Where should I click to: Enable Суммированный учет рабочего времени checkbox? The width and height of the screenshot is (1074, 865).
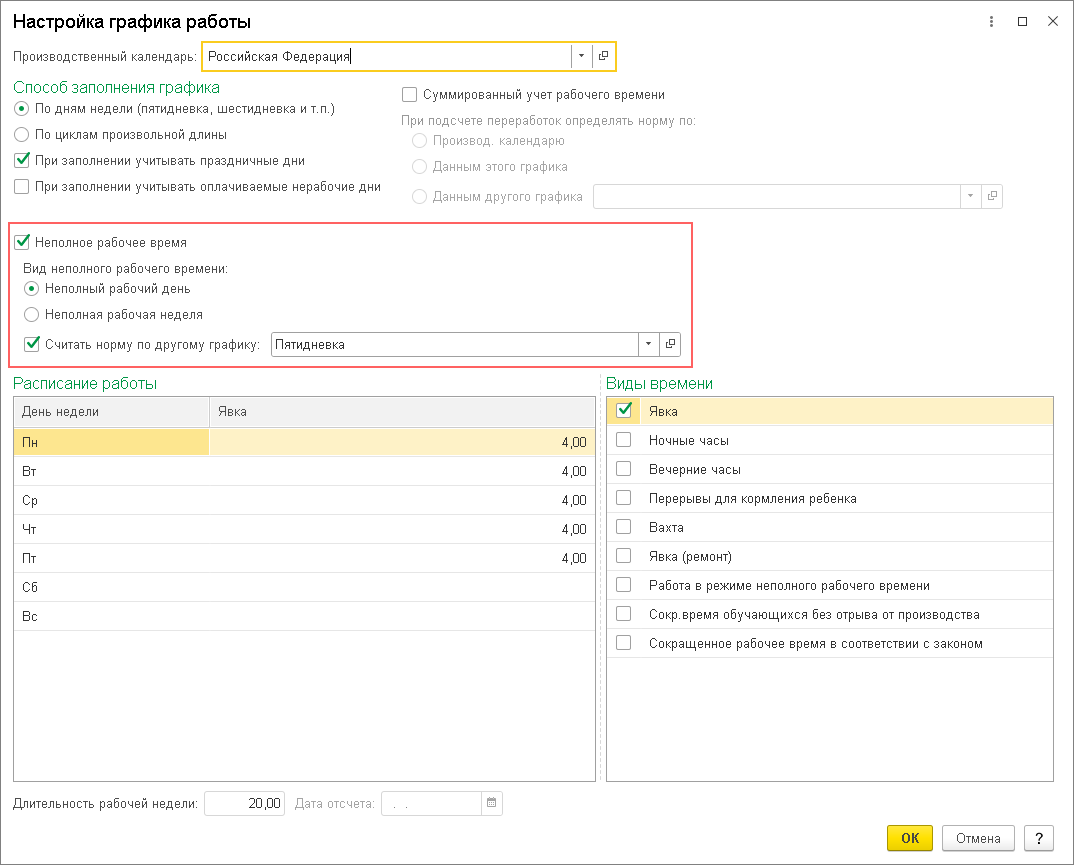(409, 95)
